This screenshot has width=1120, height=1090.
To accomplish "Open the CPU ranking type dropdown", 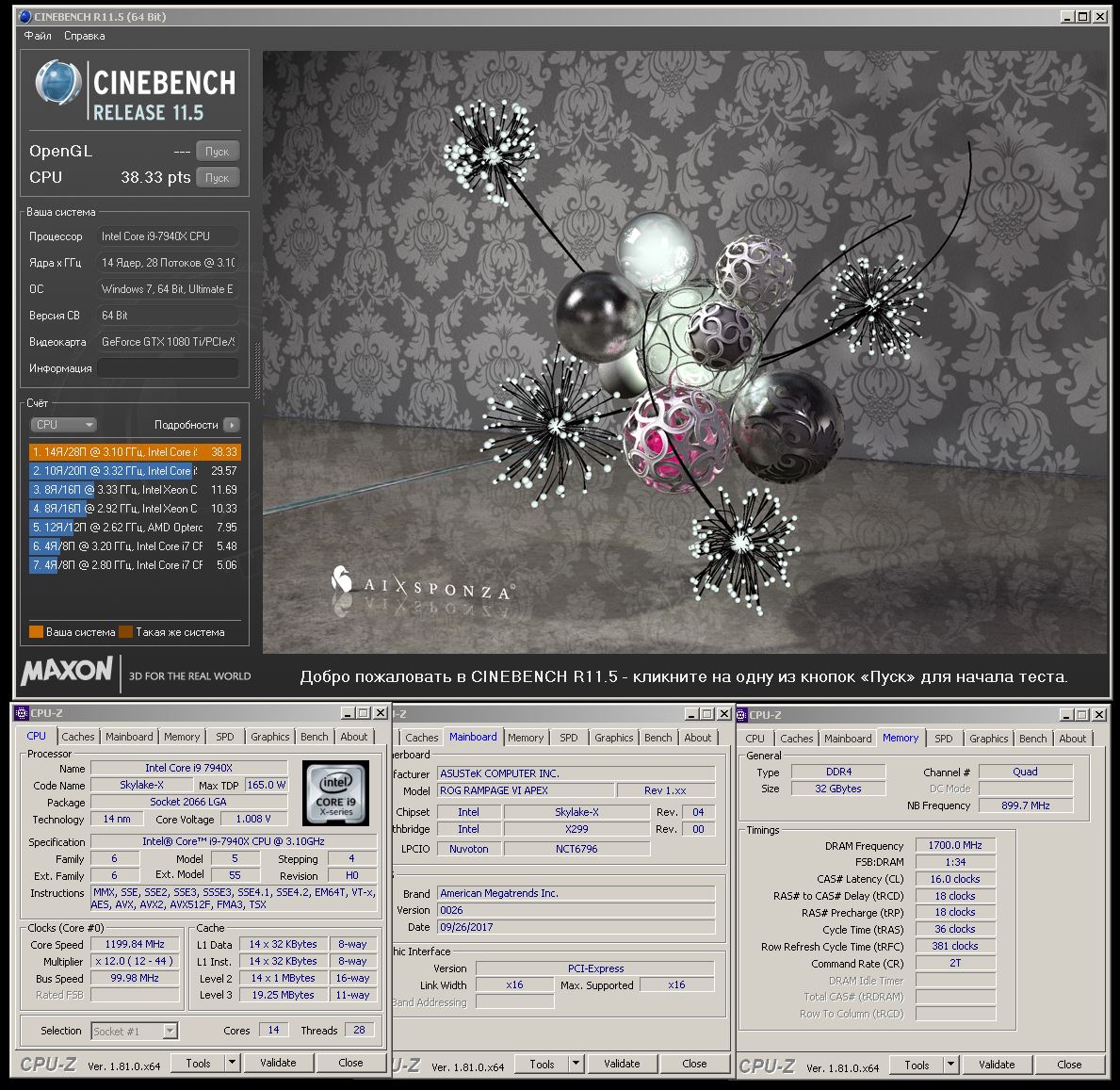I will tap(63, 424).
